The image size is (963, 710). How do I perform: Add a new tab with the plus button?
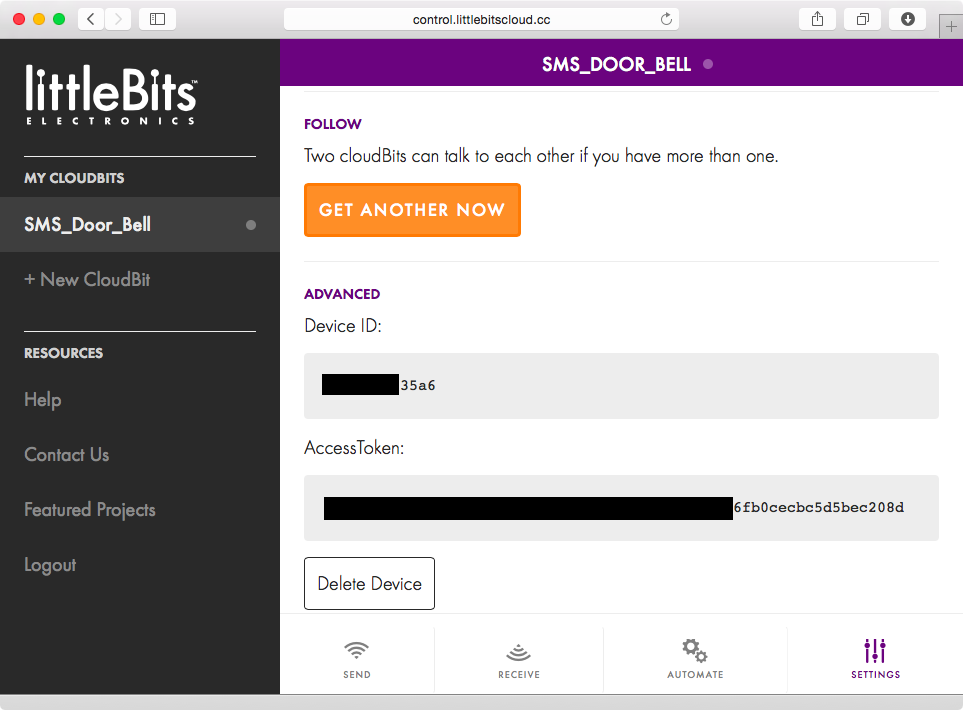pyautogui.click(x=951, y=26)
